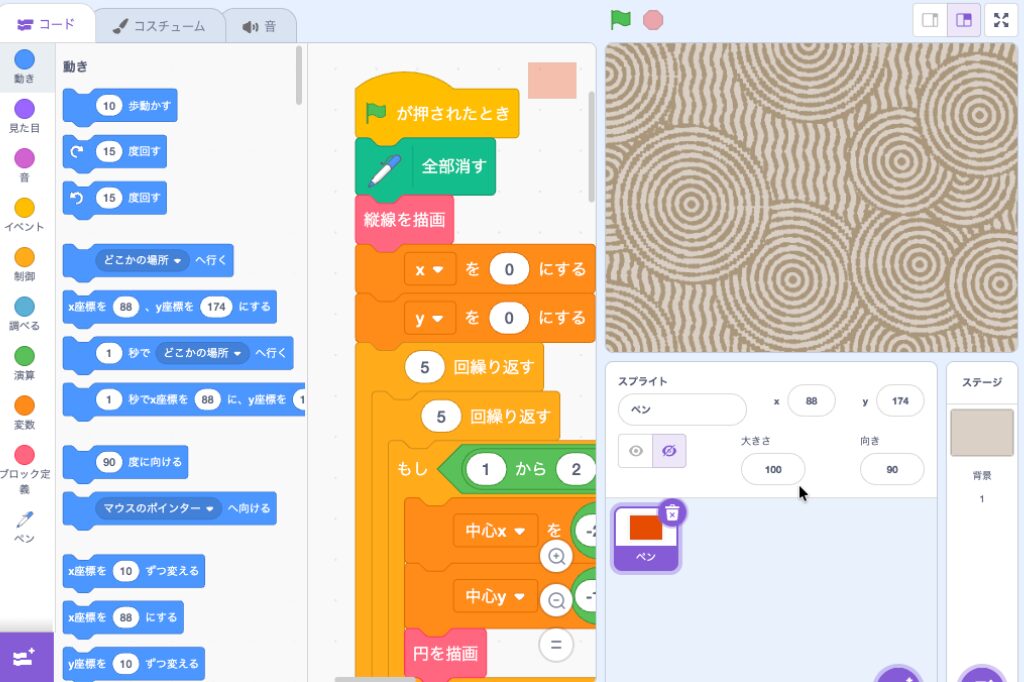Hide the sprite with crossed-eye toggle
Screen dimensions: 1024x682
pos(669,451)
